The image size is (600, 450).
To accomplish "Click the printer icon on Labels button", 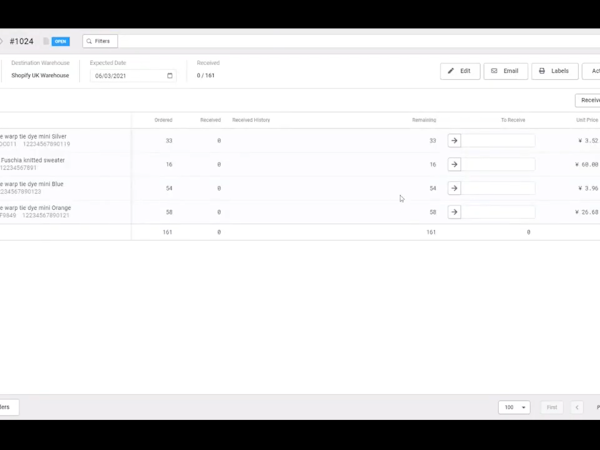I will point(542,71).
